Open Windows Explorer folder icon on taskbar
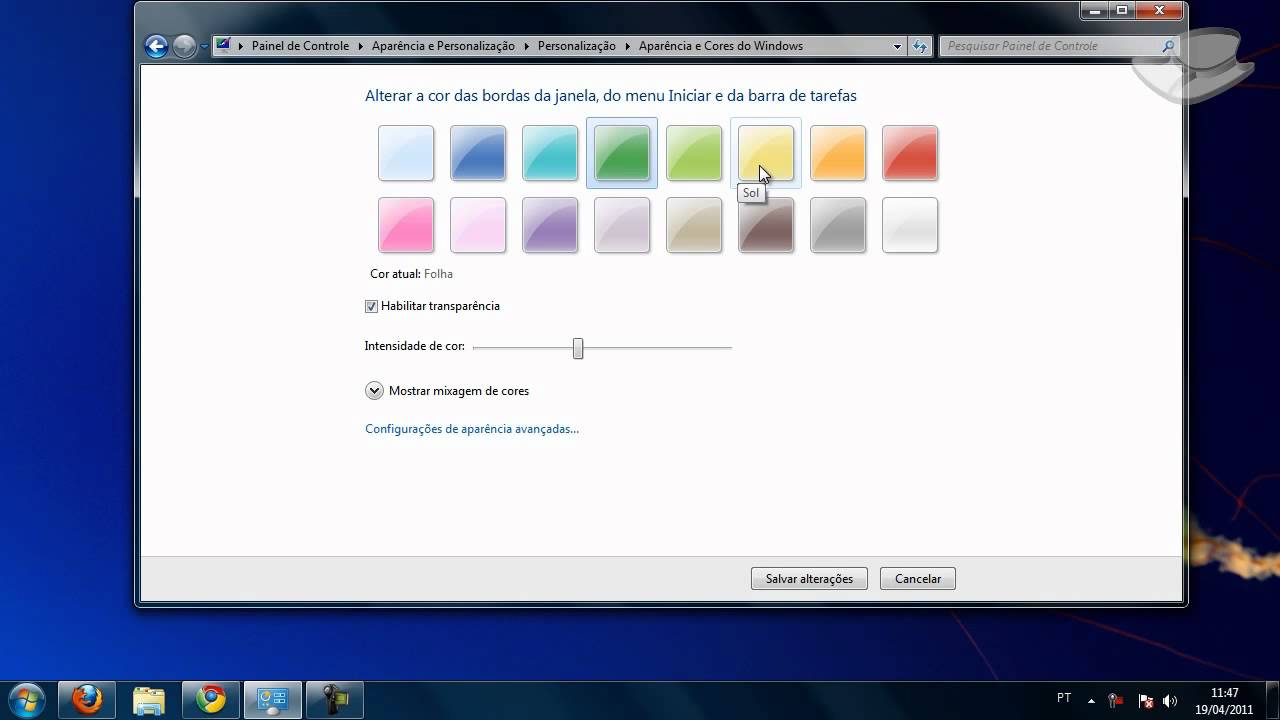This screenshot has width=1280, height=720. 148,700
